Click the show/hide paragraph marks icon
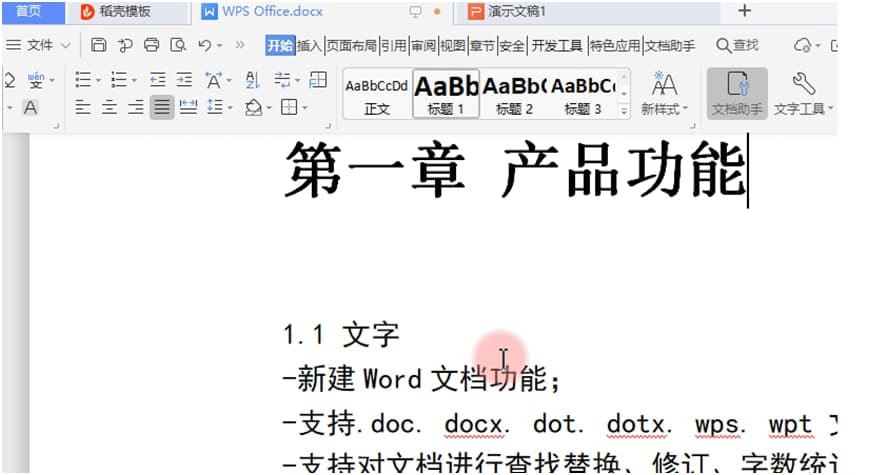The height and width of the screenshot is (475, 869). [x=283, y=80]
